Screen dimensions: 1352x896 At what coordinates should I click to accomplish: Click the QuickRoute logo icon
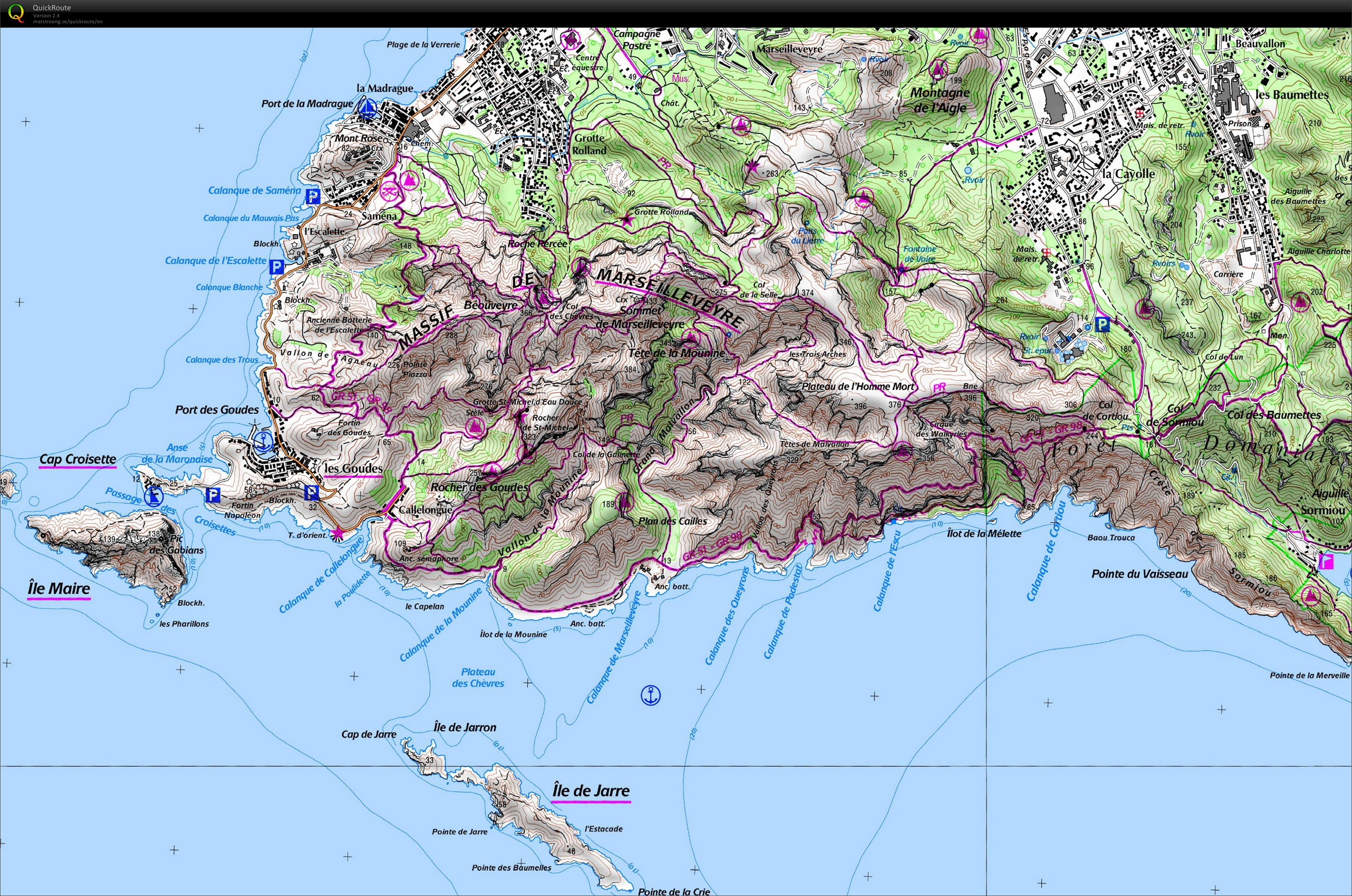[x=16, y=13]
